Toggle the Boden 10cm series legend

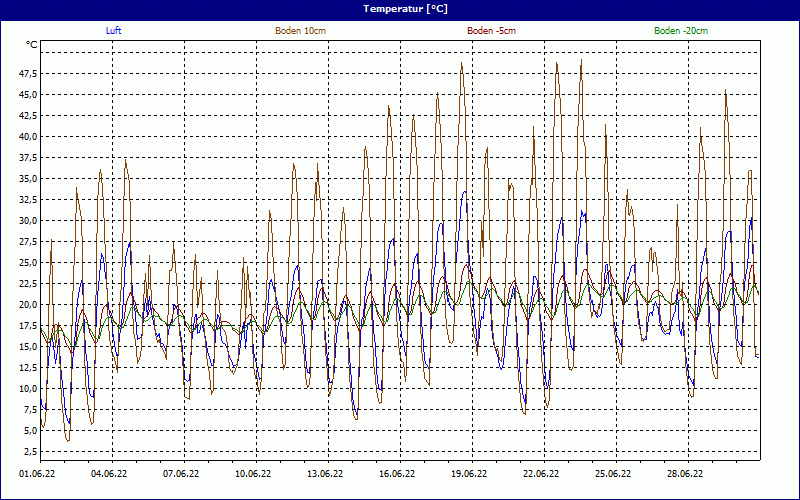tap(300, 31)
